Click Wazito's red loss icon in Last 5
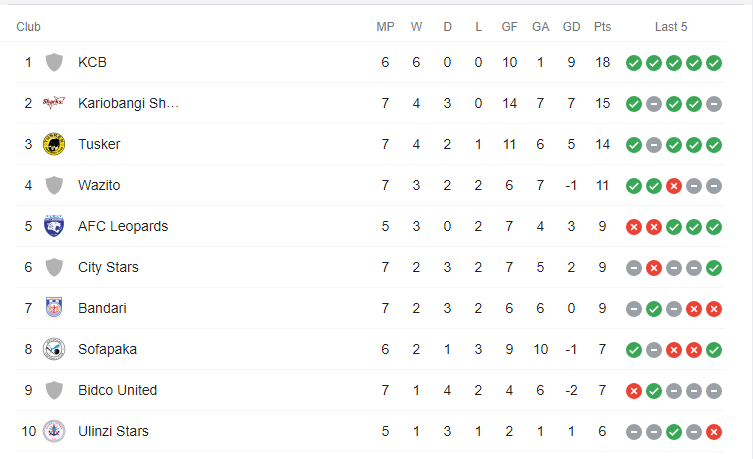This screenshot has width=753, height=459. [x=674, y=186]
